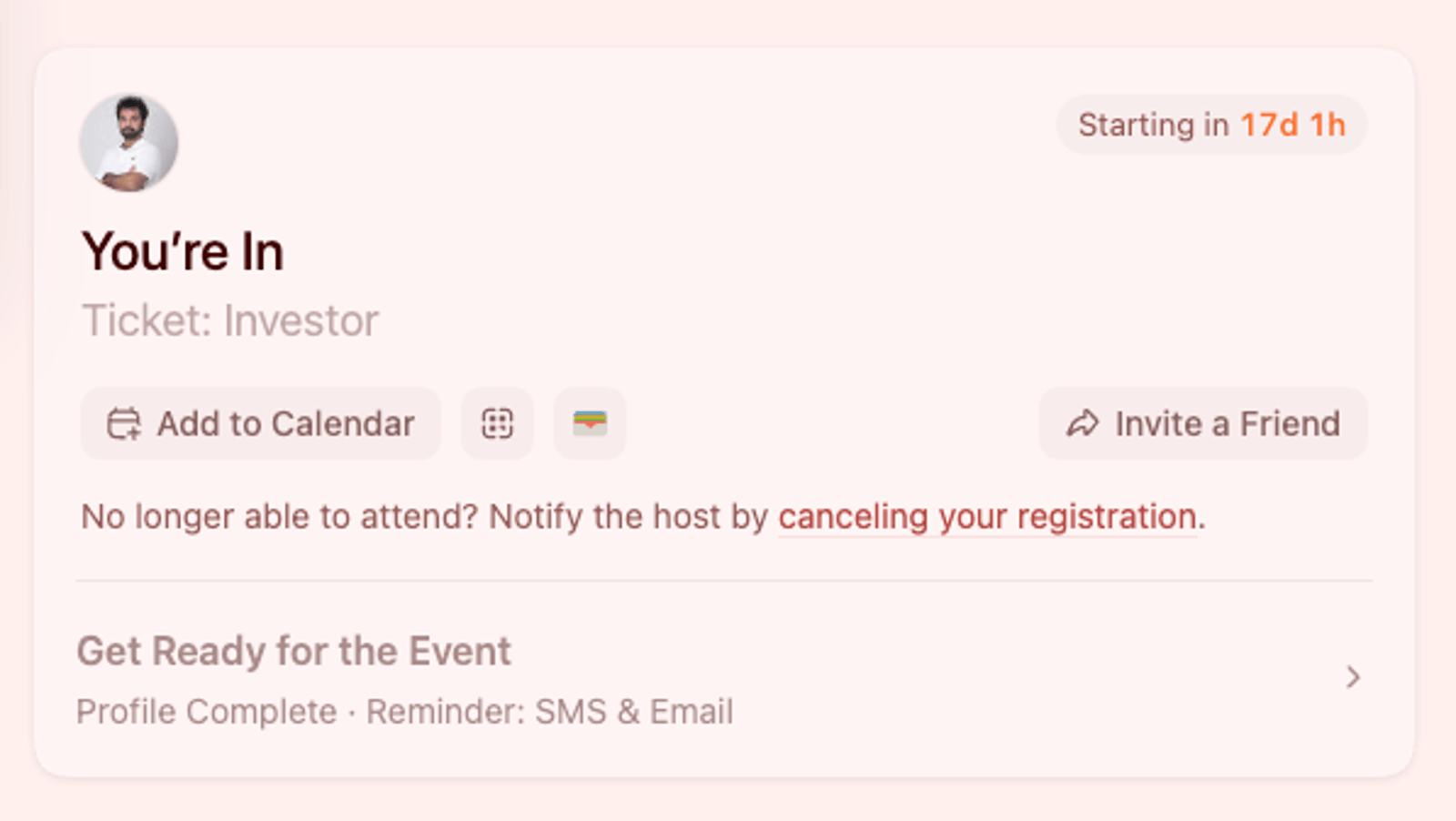Click the You're In heading
The height and width of the screenshot is (821, 1456).
pyautogui.click(x=183, y=252)
